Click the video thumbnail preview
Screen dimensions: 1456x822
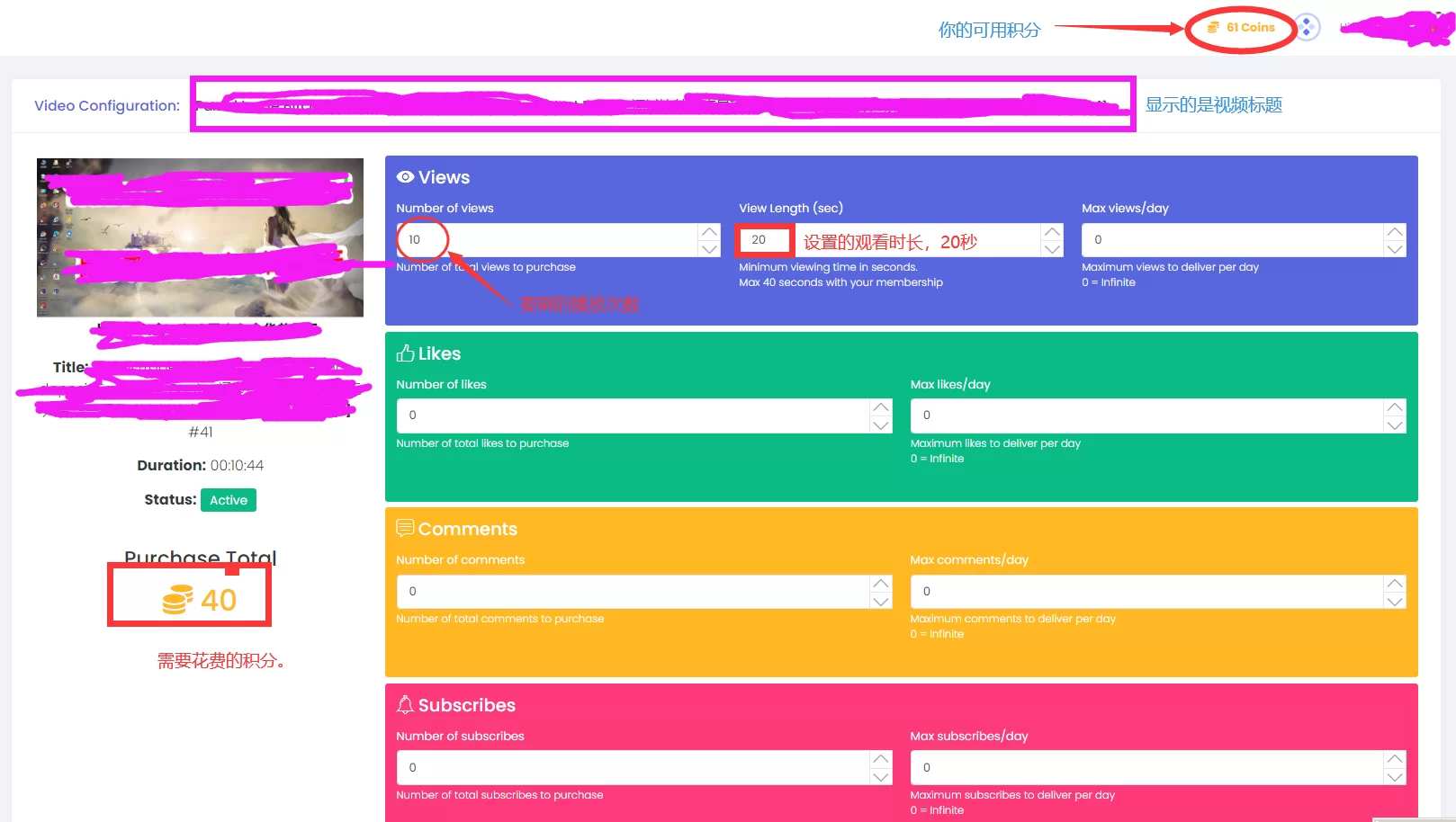point(200,237)
